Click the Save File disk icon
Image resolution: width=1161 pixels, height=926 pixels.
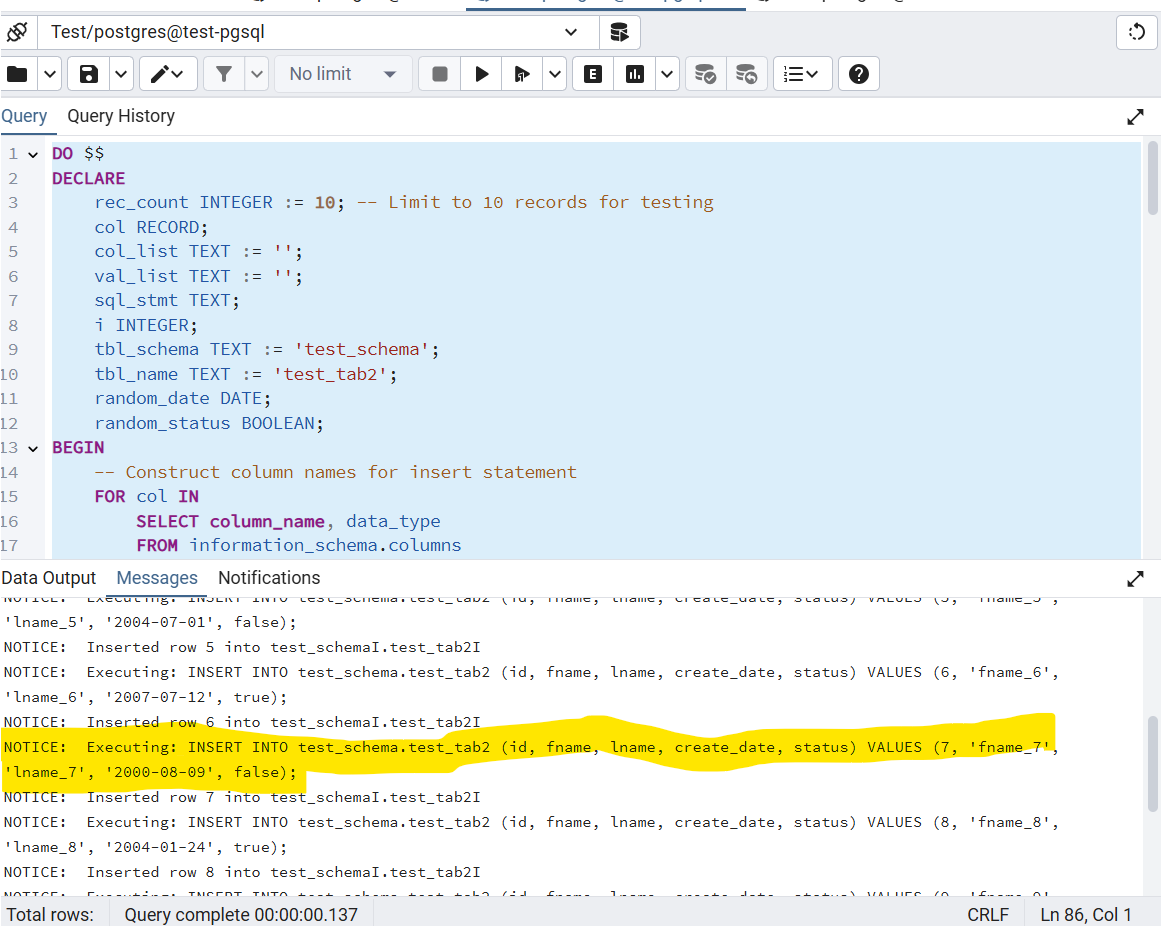pyautogui.click(x=89, y=74)
